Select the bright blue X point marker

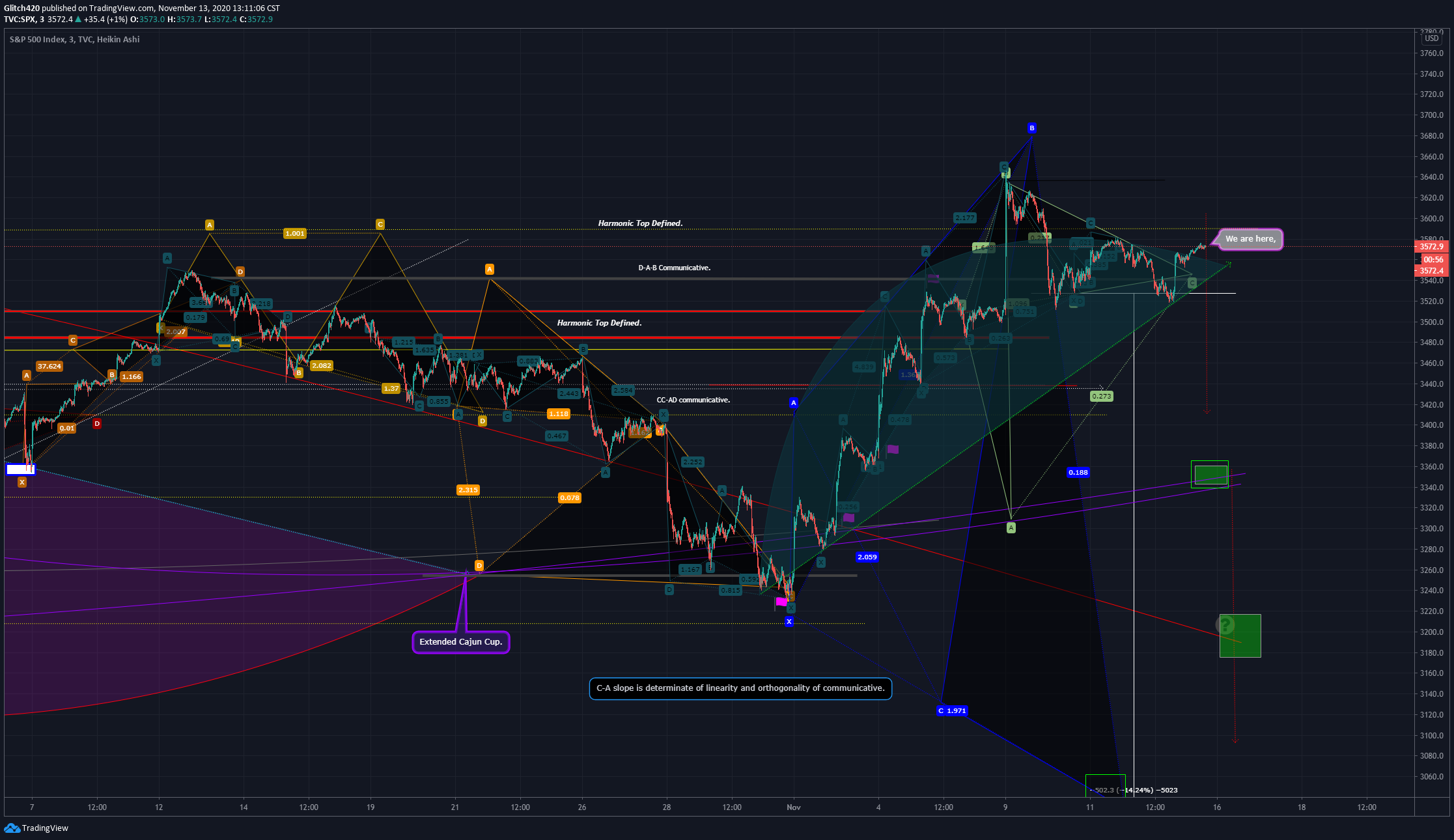[789, 622]
